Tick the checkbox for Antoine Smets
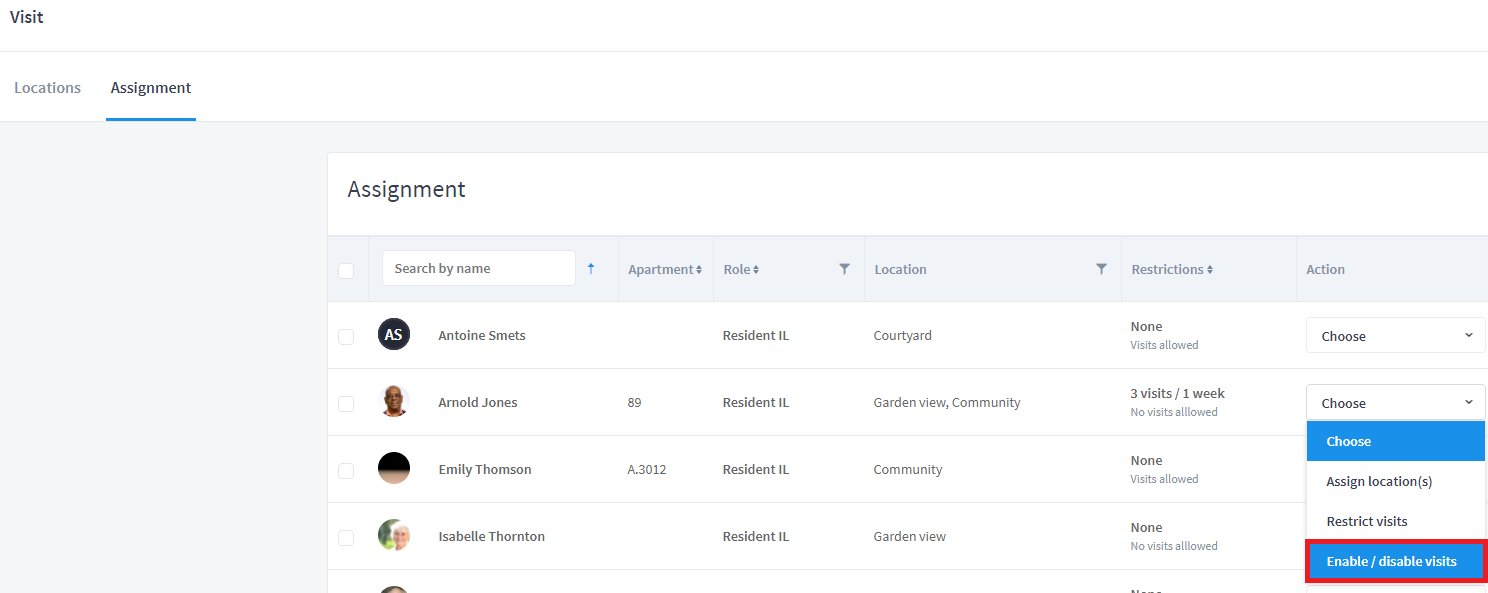 click(x=346, y=337)
